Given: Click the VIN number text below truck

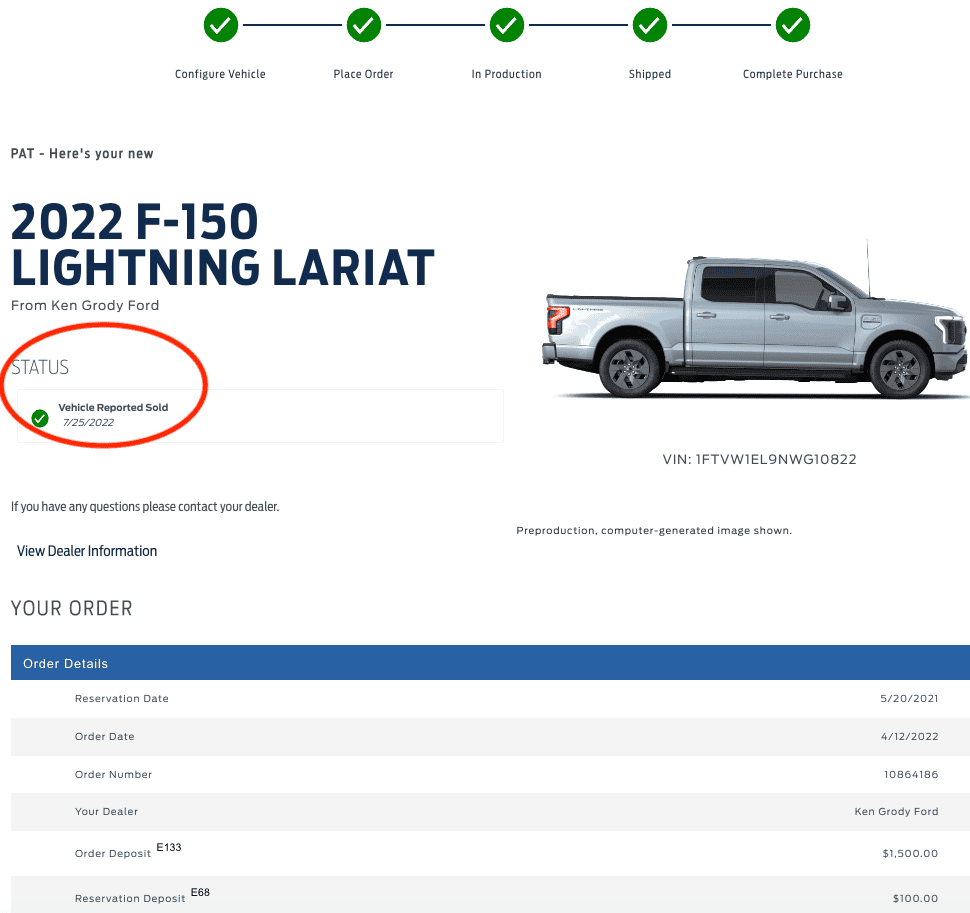Looking at the screenshot, I should tap(760, 460).
